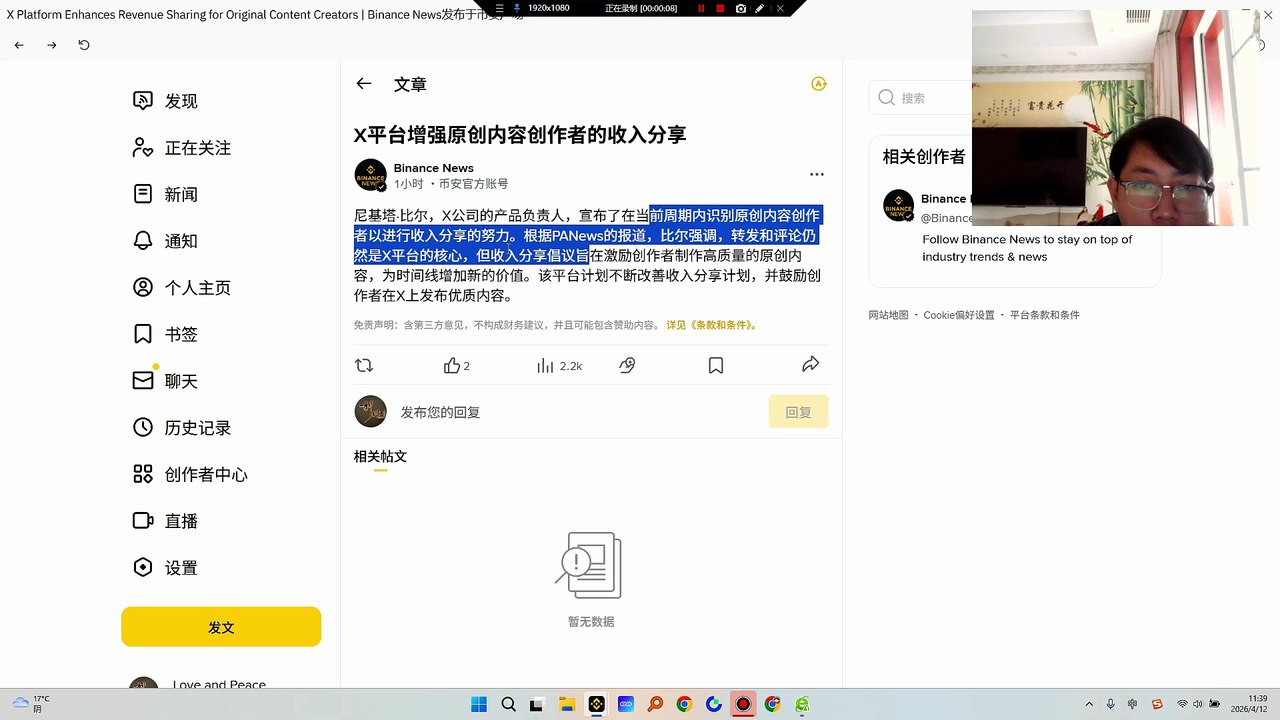1280x720 pixels.
Task: Click the translate icon beside 文章 header
Action: (819, 84)
